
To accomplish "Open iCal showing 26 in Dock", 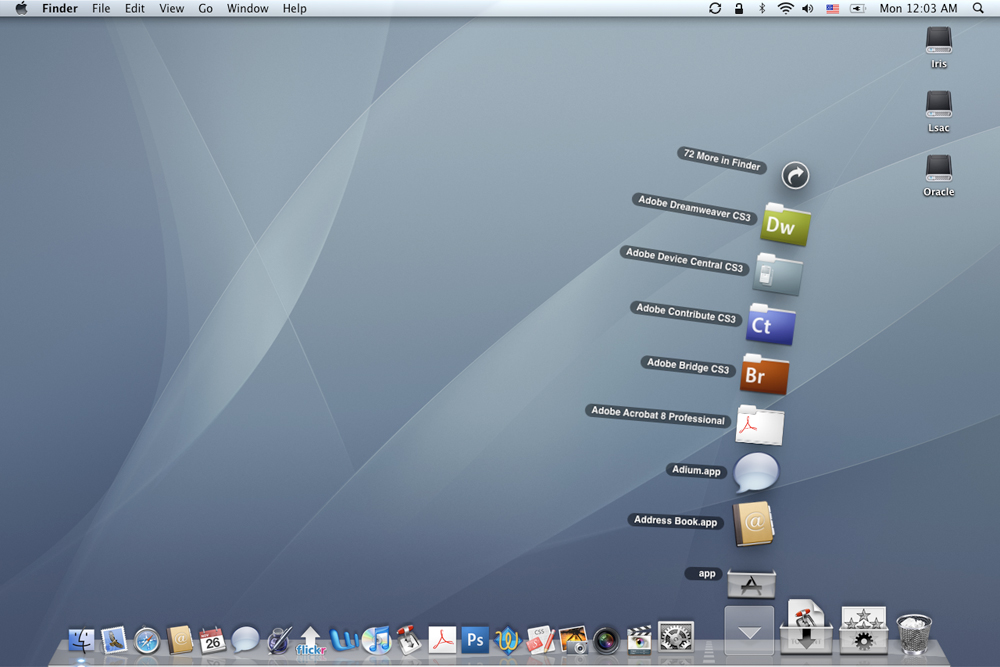I will [x=212, y=640].
